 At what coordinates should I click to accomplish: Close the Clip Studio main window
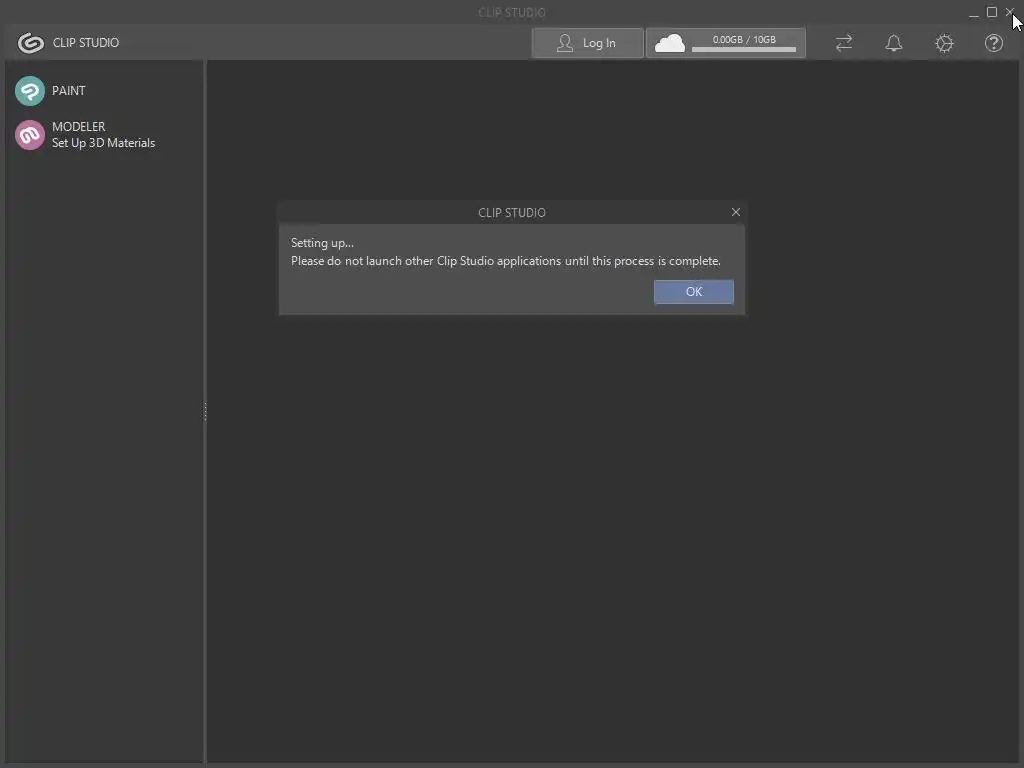(x=1010, y=12)
